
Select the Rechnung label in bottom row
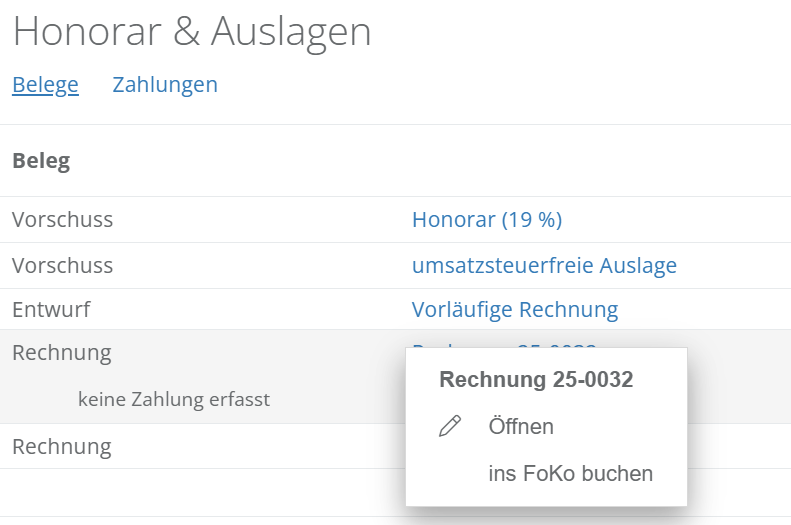pos(62,446)
